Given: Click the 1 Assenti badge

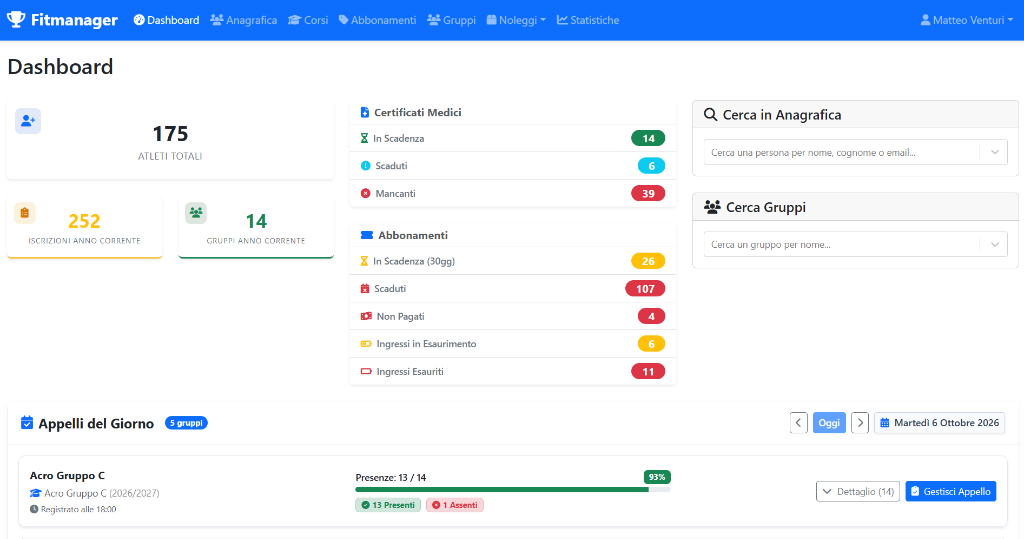Looking at the screenshot, I should (455, 505).
